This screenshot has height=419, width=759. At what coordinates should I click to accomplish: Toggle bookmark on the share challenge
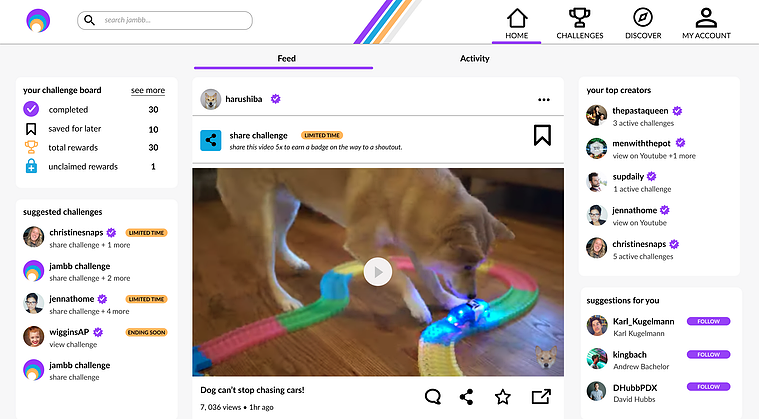click(542, 135)
